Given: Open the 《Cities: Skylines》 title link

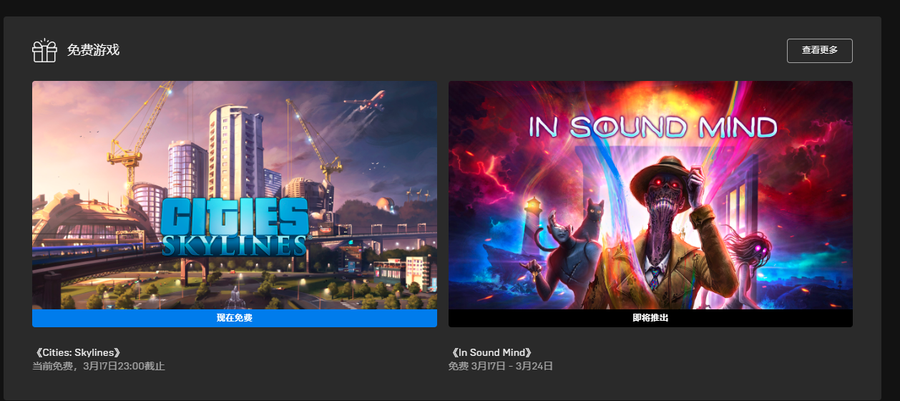Looking at the screenshot, I should (77, 353).
